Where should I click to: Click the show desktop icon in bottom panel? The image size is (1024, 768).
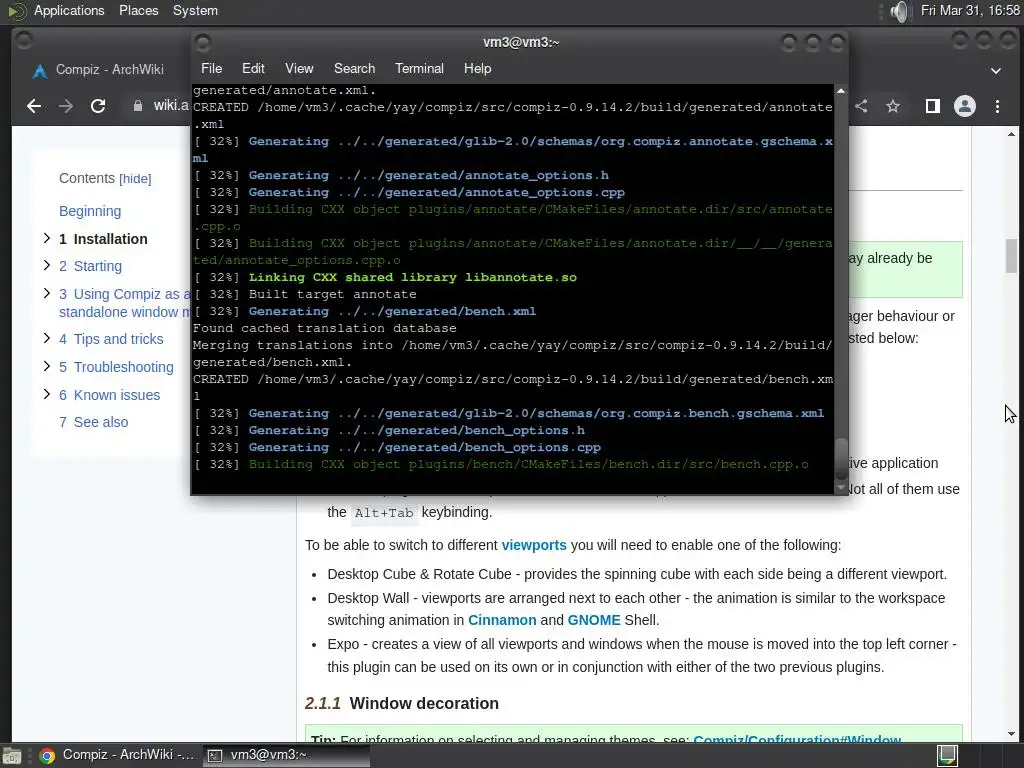coord(12,756)
